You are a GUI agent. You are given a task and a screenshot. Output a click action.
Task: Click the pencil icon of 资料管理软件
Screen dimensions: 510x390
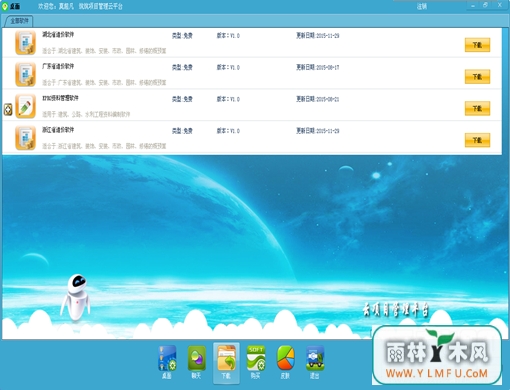click(25, 106)
